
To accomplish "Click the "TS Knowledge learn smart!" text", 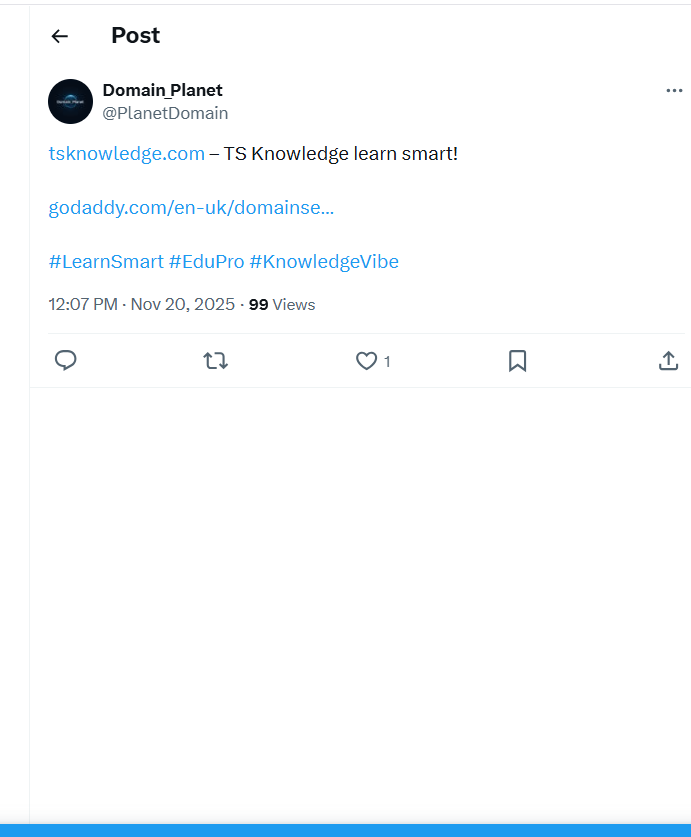I will [340, 154].
